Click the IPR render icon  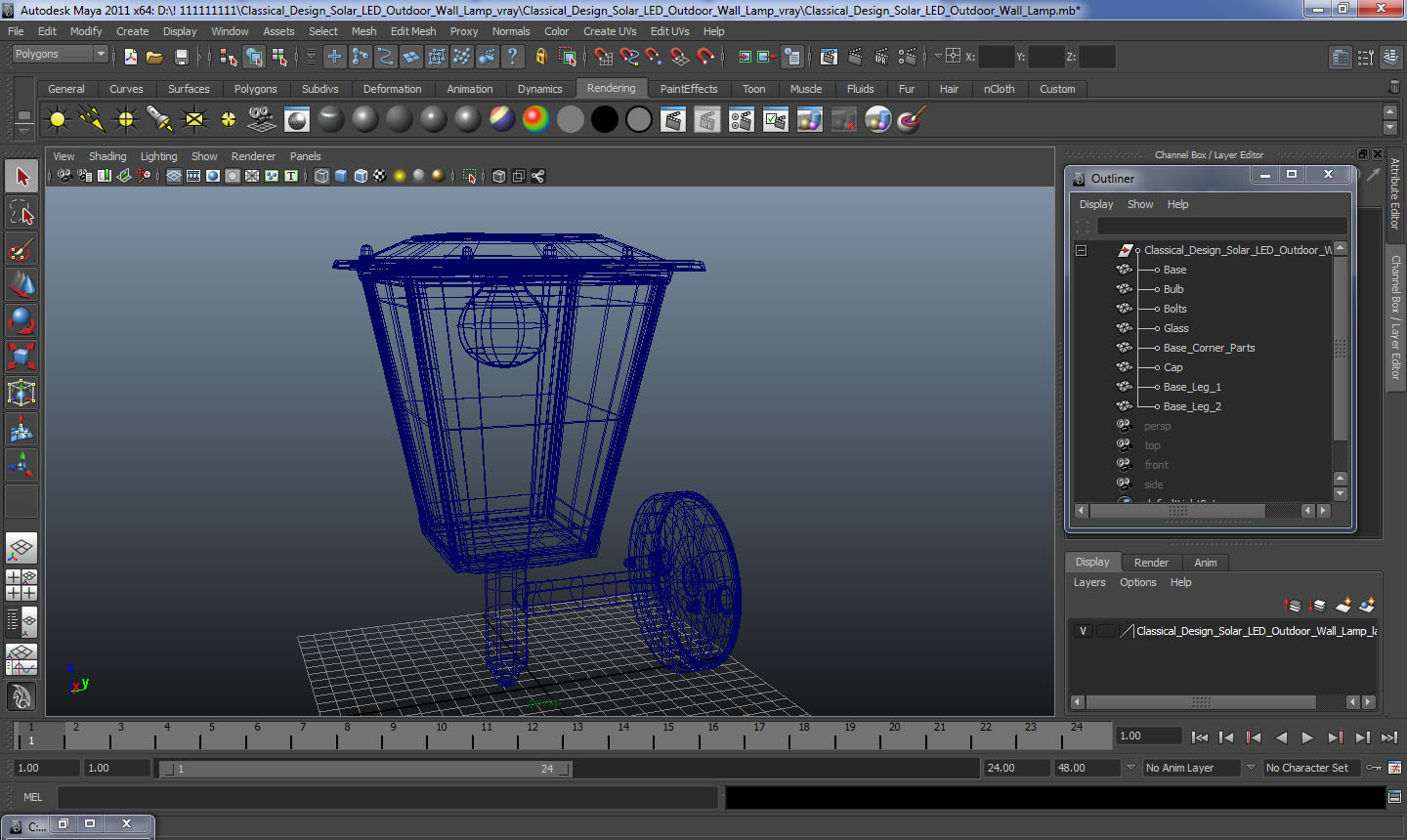point(881,57)
